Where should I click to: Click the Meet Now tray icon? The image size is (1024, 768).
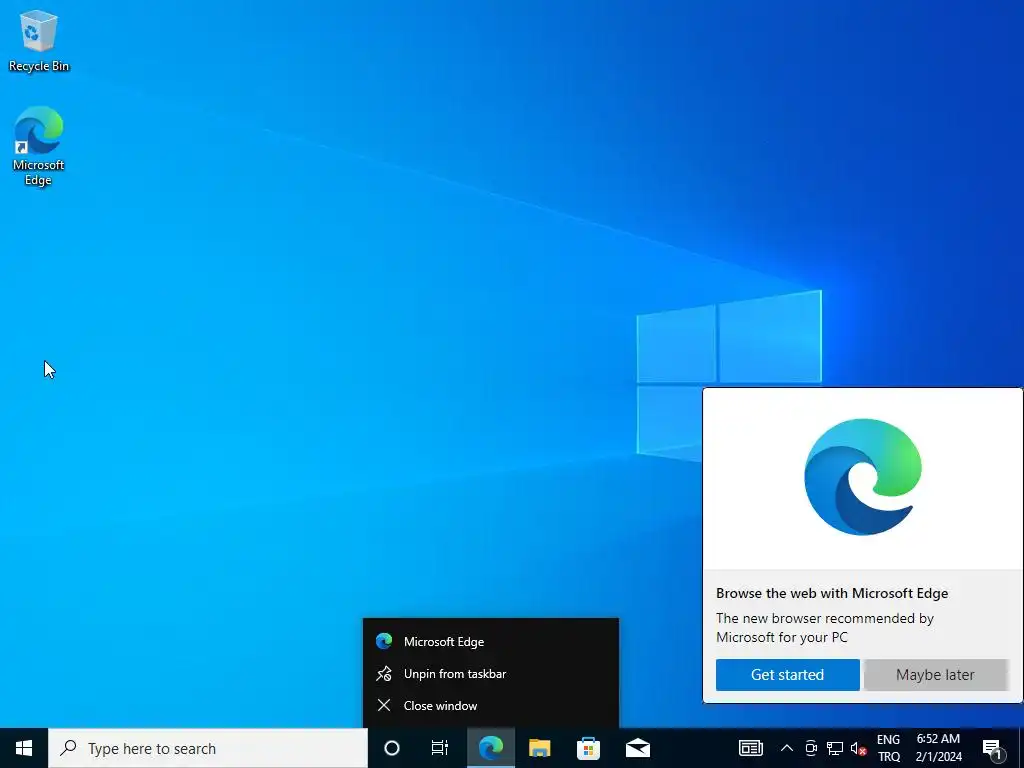[811, 748]
